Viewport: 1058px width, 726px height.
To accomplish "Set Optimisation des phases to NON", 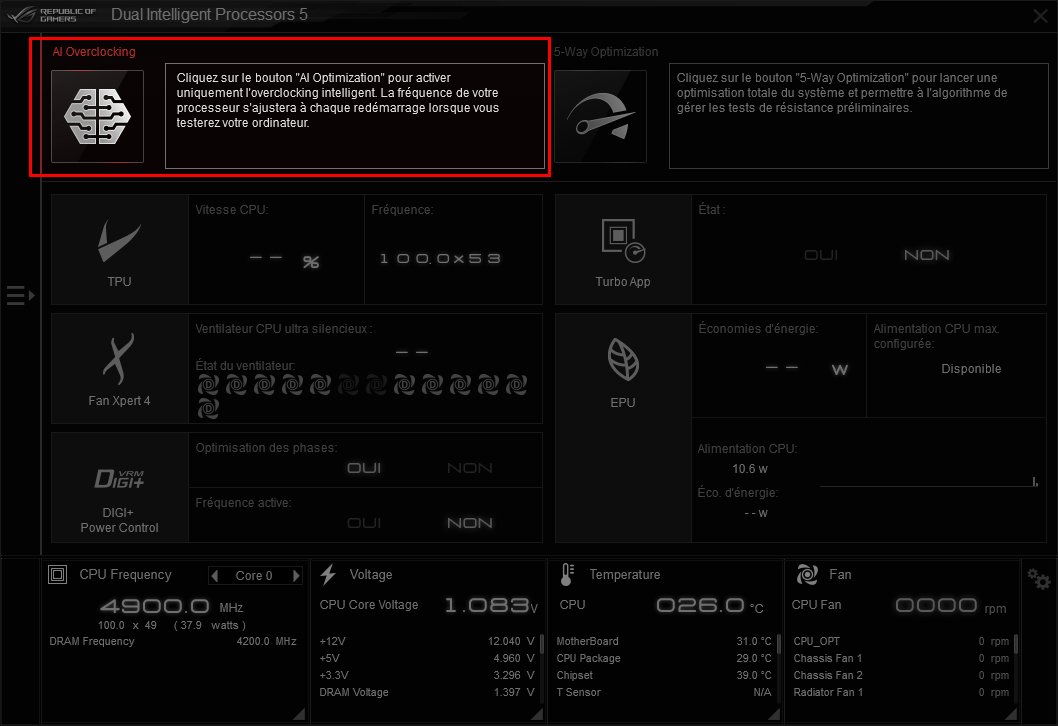I will (x=469, y=468).
